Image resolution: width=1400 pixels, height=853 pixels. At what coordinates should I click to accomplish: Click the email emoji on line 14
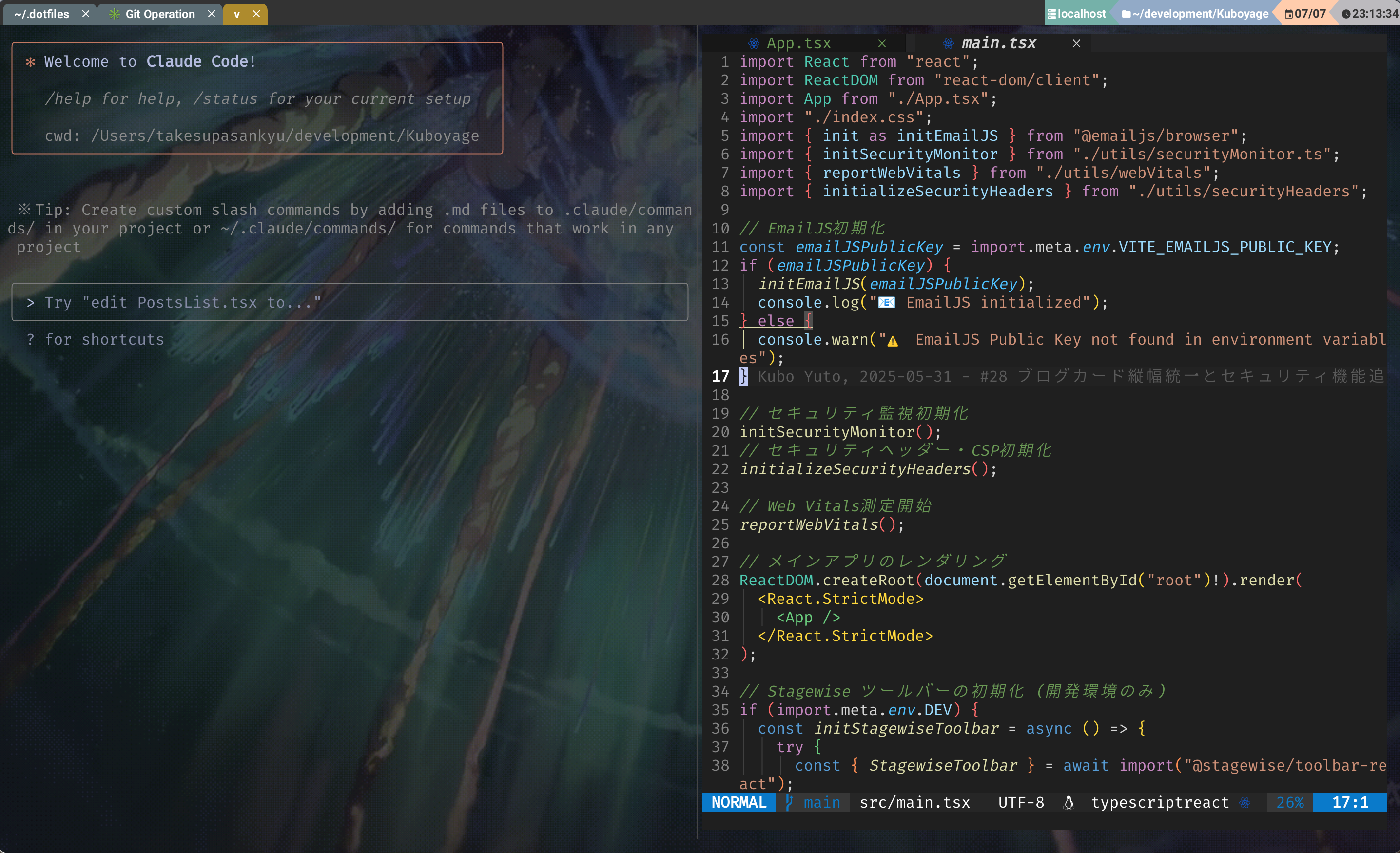pyautogui.click(x=887, y=302)
